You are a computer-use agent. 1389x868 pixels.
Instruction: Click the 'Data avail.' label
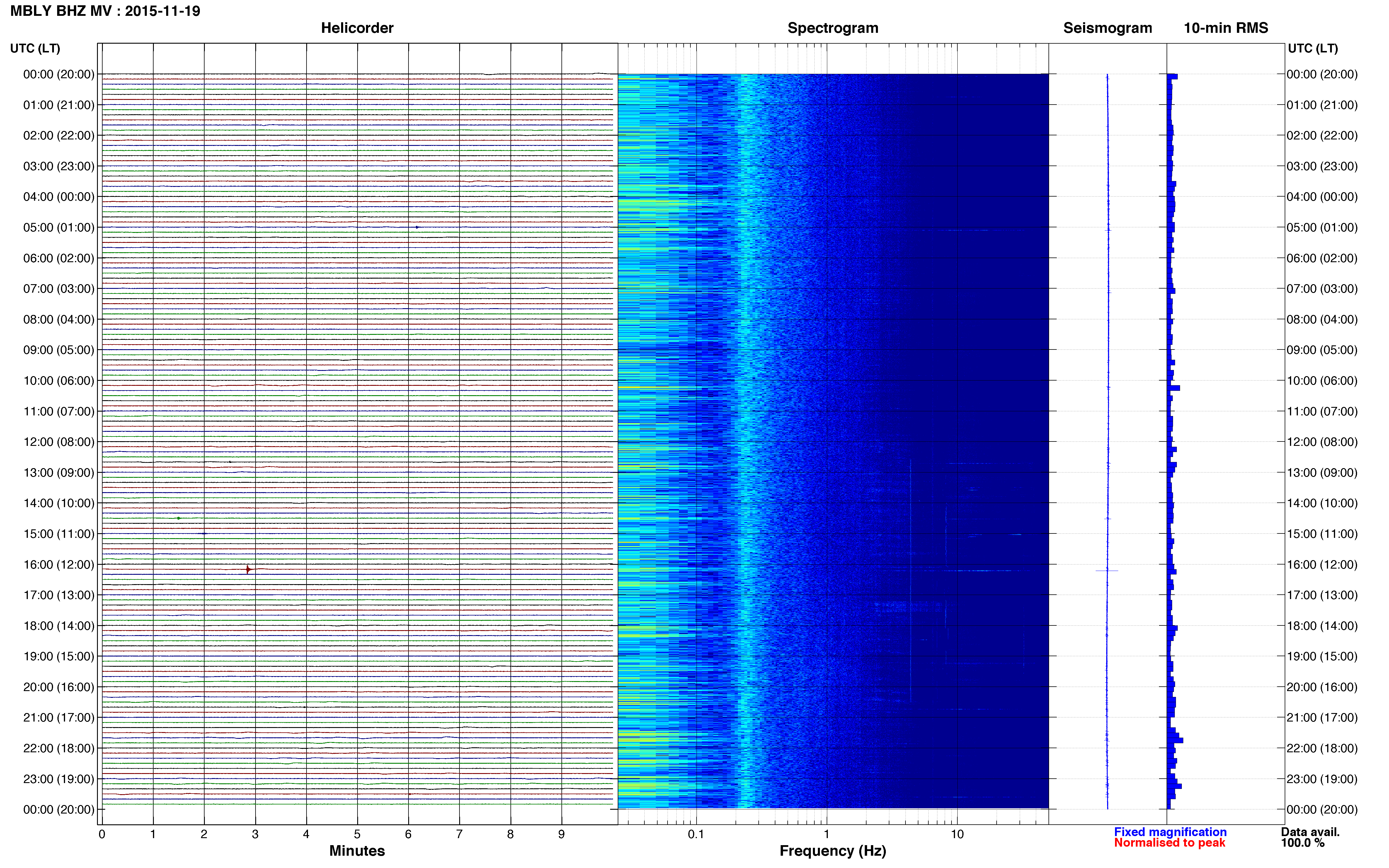tap(1310, 832)
